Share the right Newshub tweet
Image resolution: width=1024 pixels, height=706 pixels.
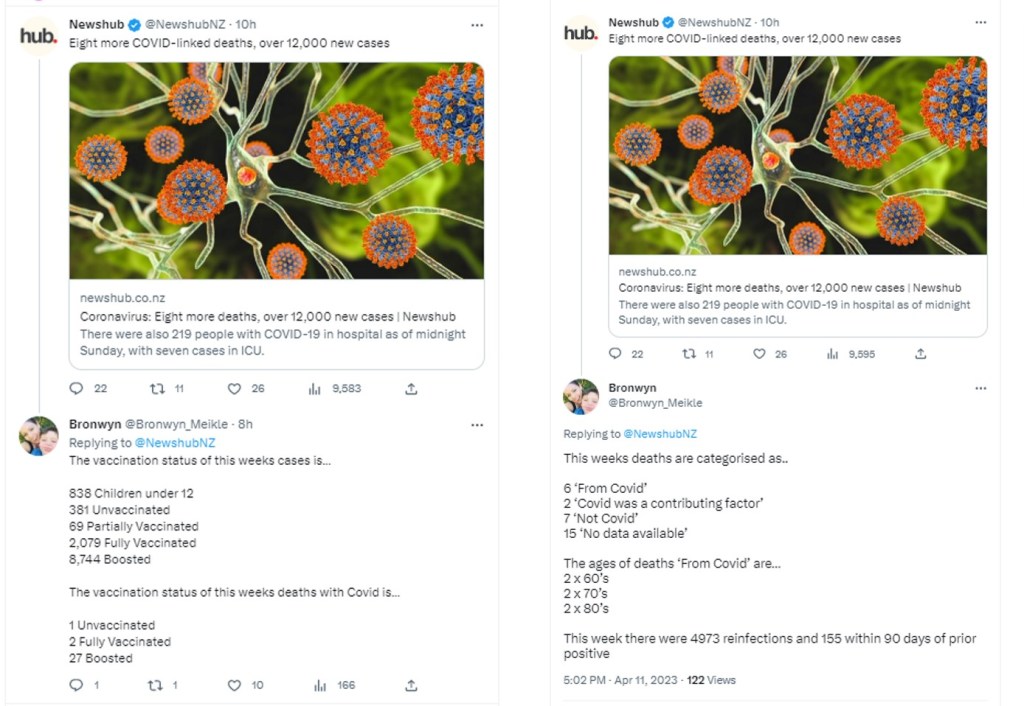920,354
